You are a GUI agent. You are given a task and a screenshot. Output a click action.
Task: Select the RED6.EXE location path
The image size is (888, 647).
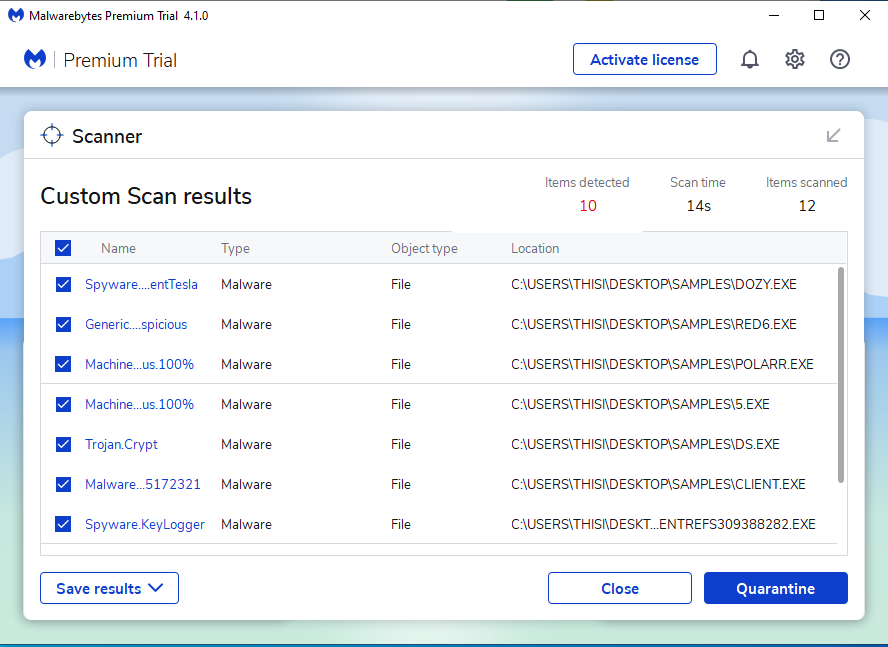654,324
